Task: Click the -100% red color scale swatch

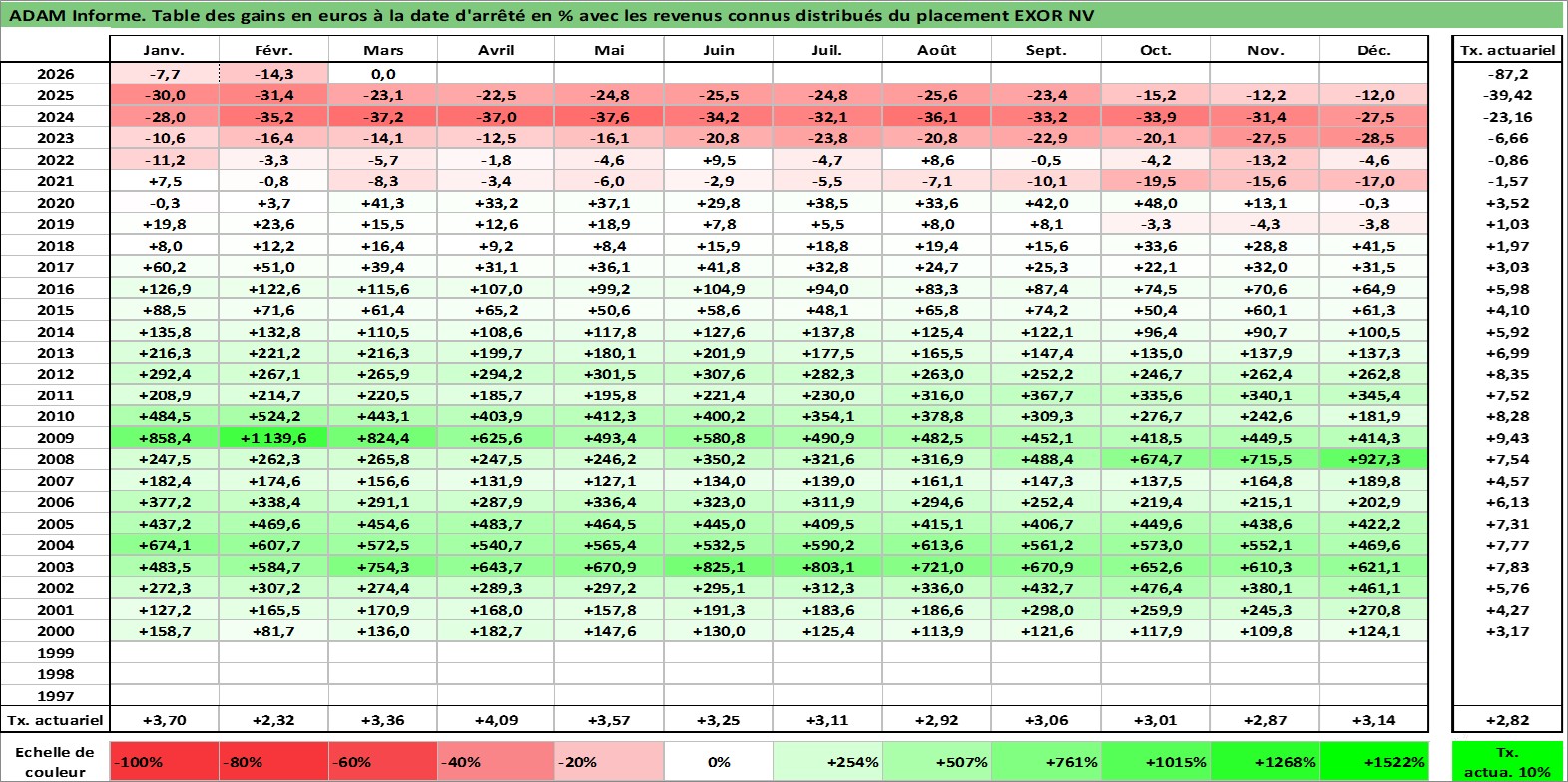Action: coord(164,762)
